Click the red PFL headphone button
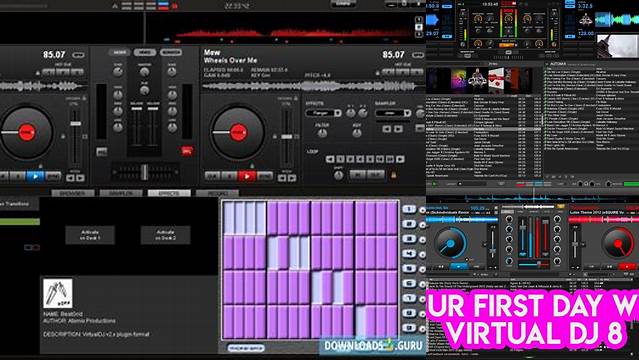 pyautogui.click(x=187, y=151)
